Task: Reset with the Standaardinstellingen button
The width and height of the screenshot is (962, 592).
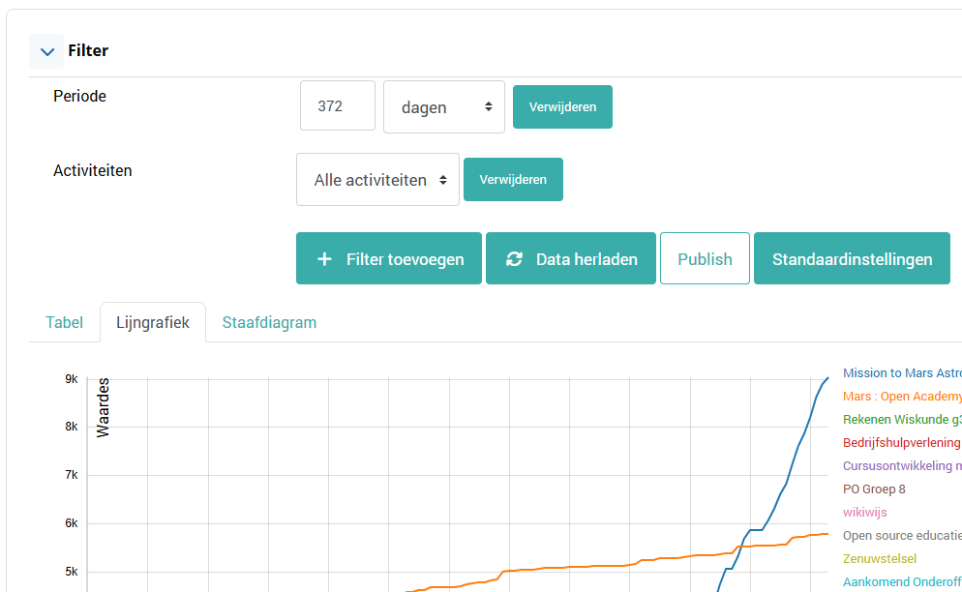Action: [x=851, y=259]
